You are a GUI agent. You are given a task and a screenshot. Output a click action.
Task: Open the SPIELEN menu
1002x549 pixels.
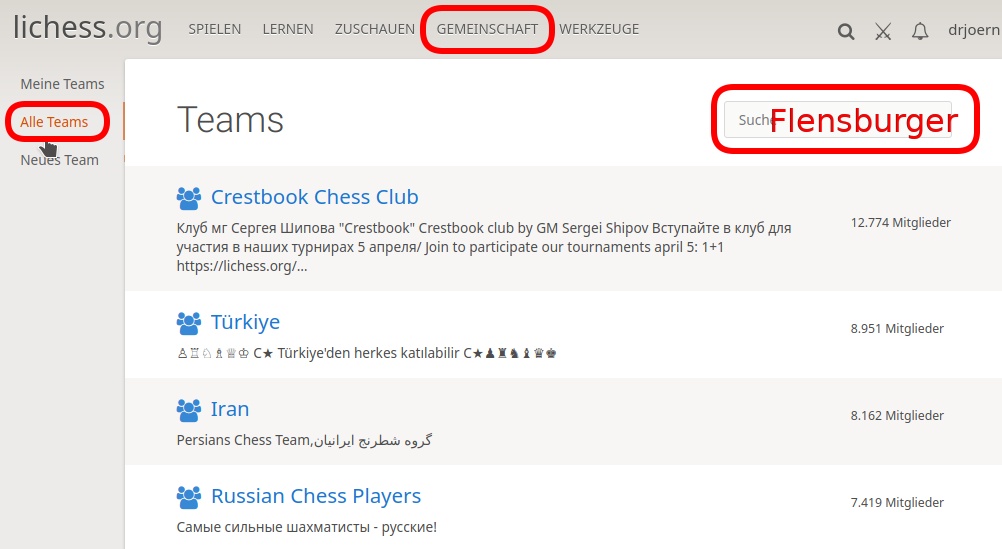tap(215, 29)
